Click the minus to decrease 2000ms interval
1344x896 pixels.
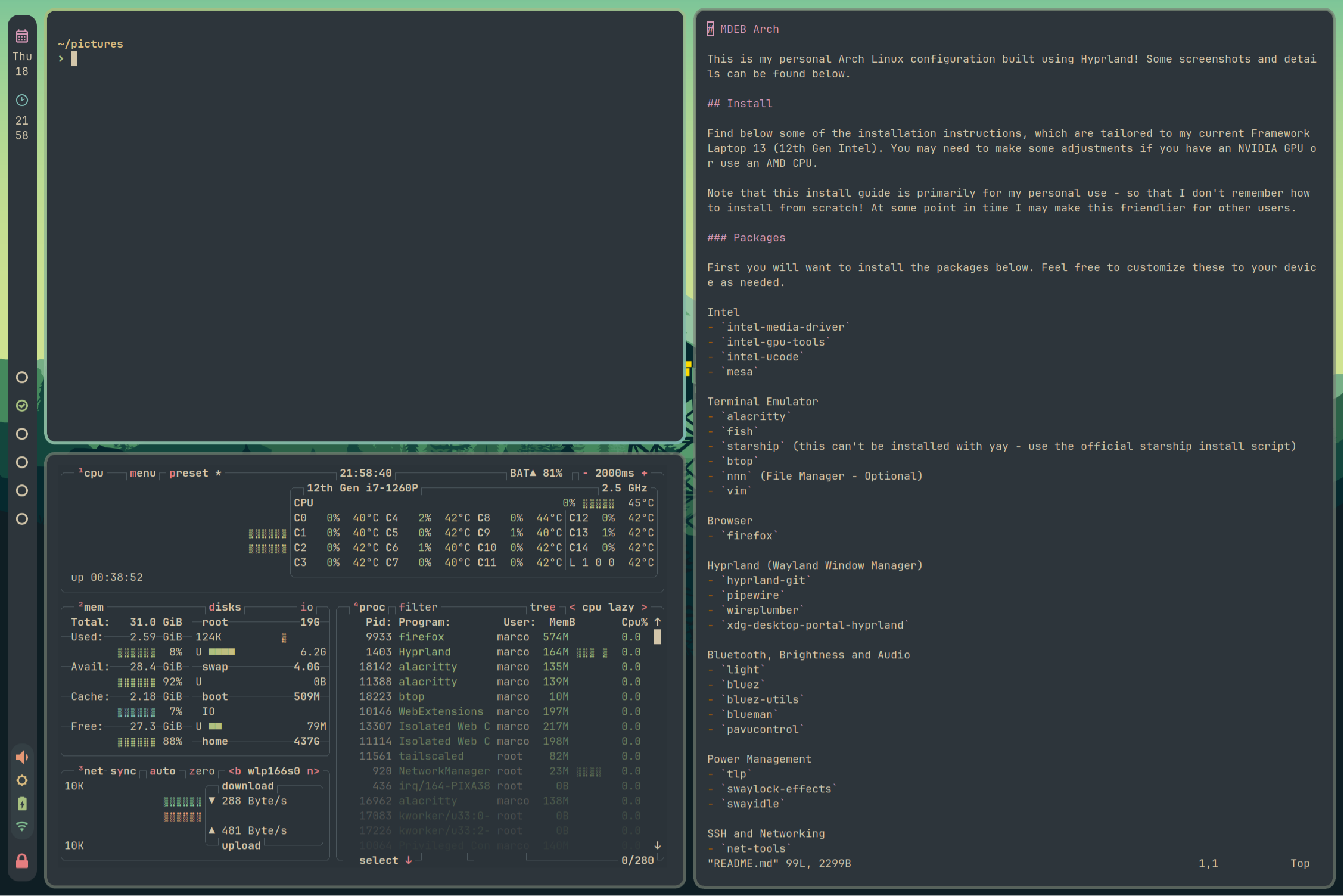pos(585,473)
